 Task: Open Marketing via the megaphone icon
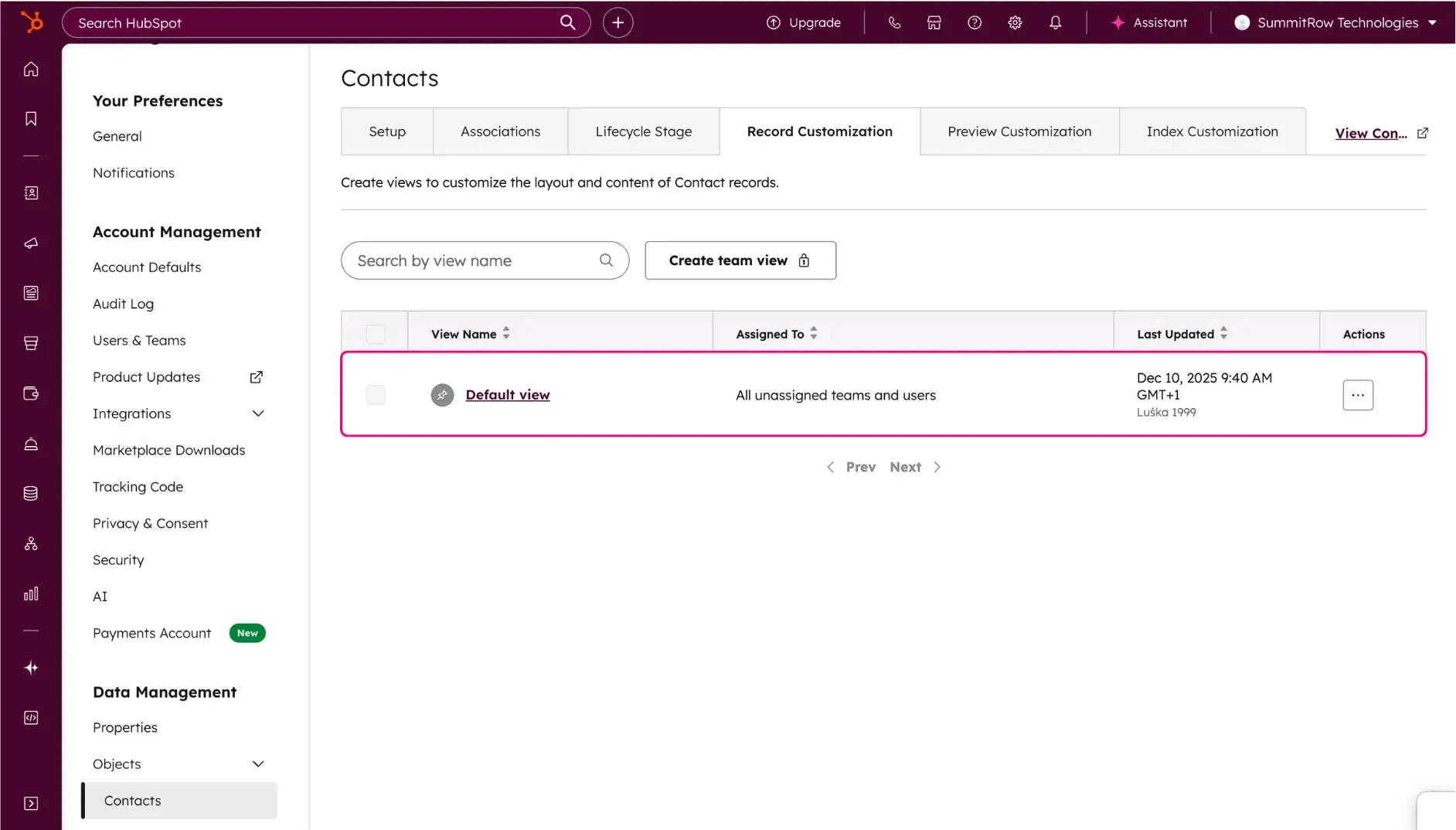point(31,243)
